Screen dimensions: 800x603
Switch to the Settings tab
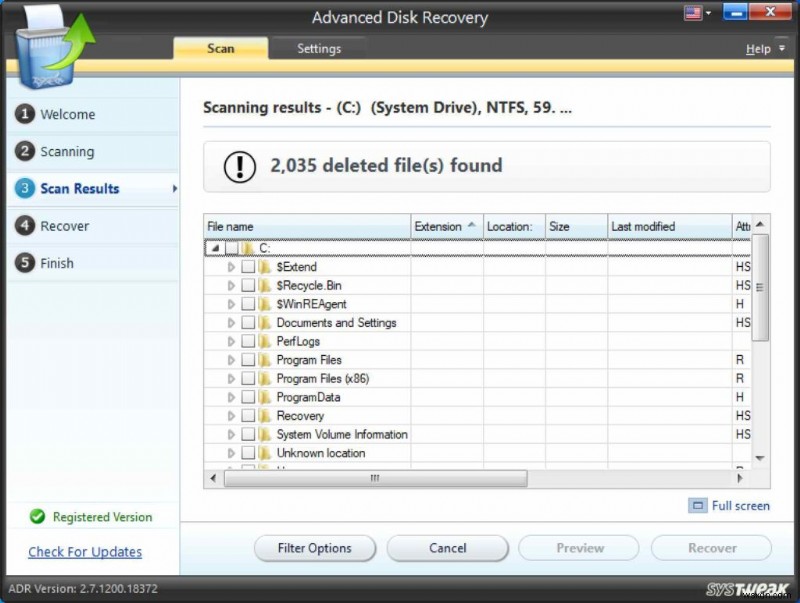pyautogui.click(x=318, y=47)
